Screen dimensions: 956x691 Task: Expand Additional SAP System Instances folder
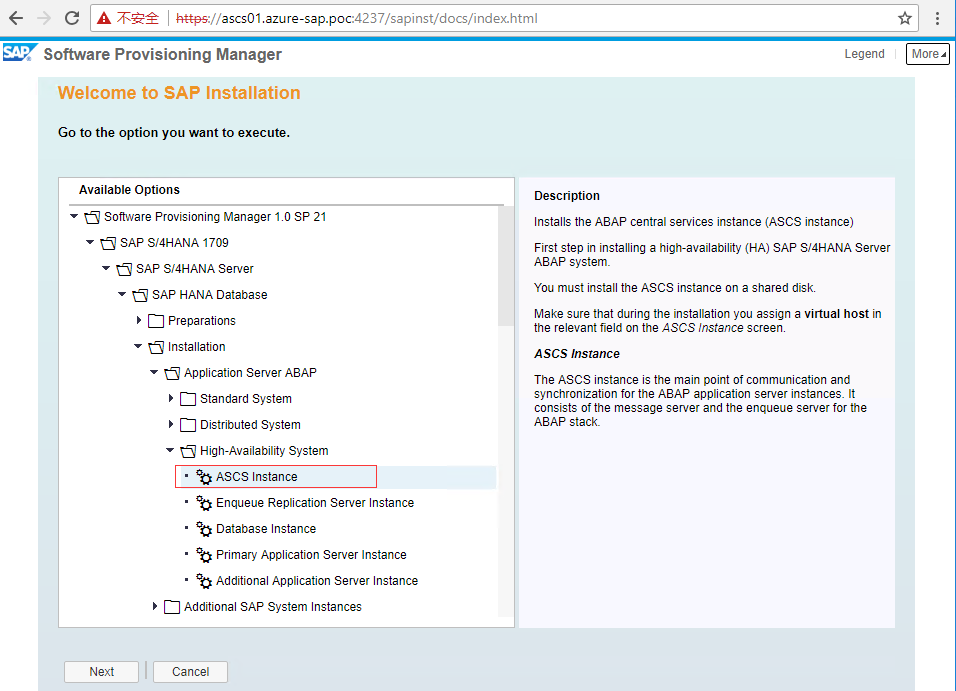coord(155,606)
